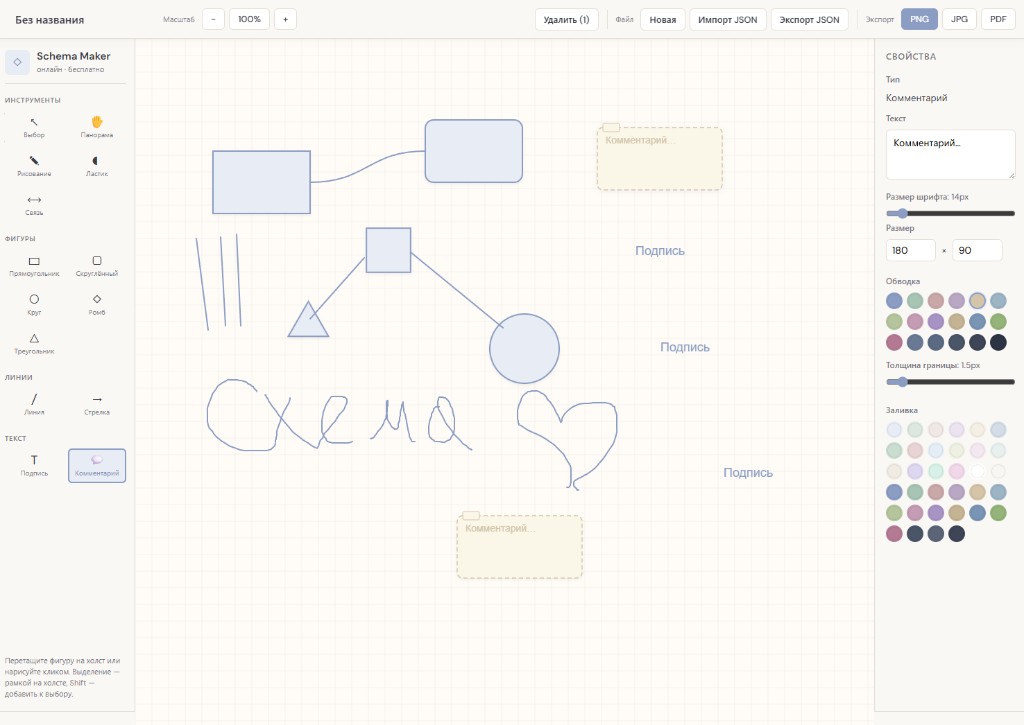Select the Связь connector tool
Viewport: 1024px width, 725px height.
34,204
